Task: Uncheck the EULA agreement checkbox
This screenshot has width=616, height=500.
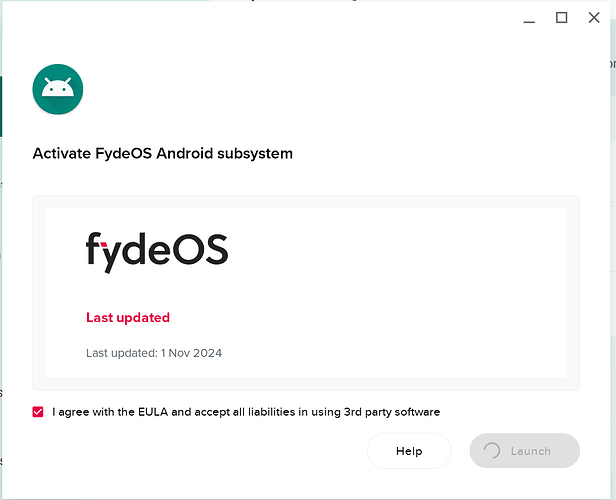Action: 39,412
